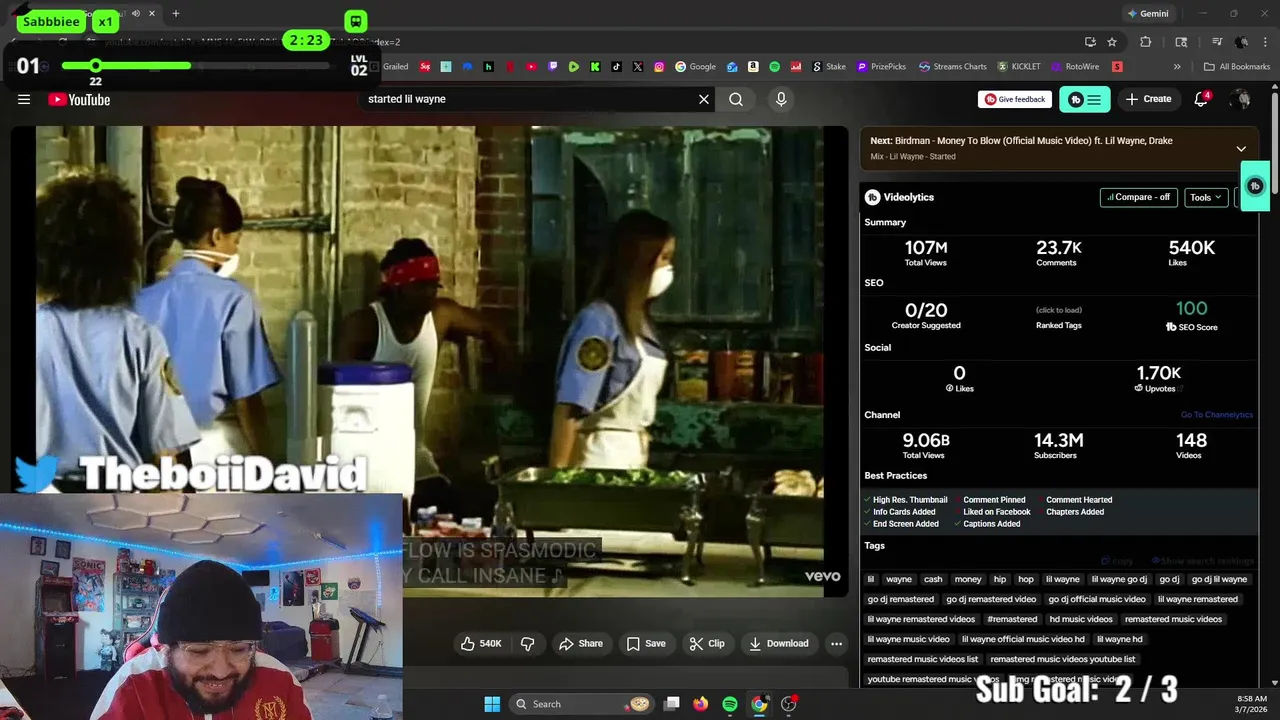Click the 100 SEO Score value
Image resolution: width=1280 pixels, height=720 pixels.
click(1191, 309)
